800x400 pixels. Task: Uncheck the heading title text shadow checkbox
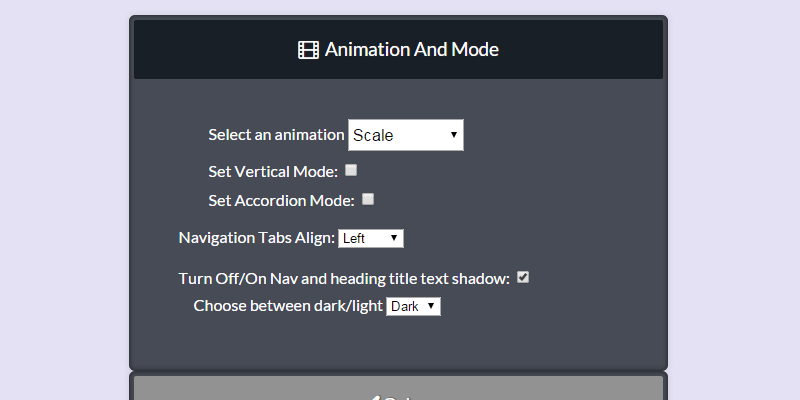tap(522, 277)
